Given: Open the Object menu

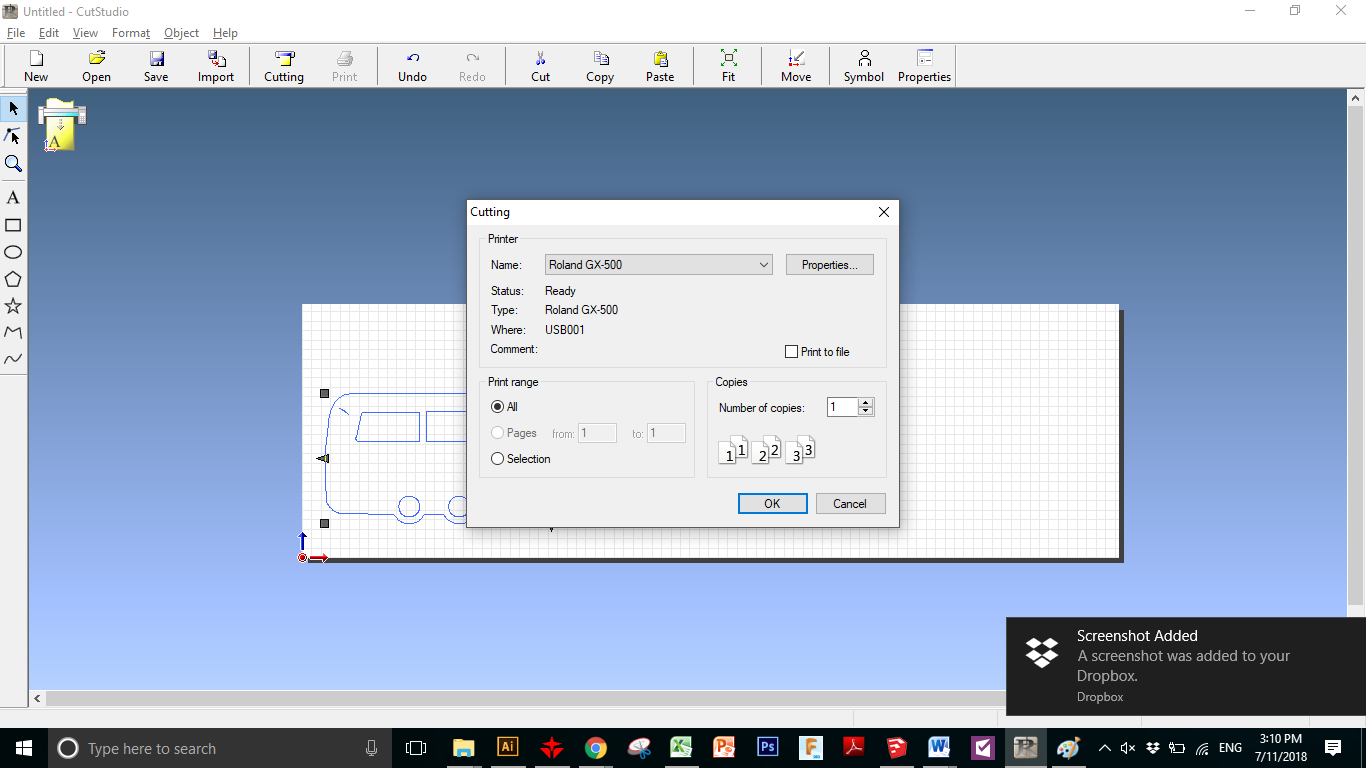Looking at the screenshot, I should click(182, 33).
